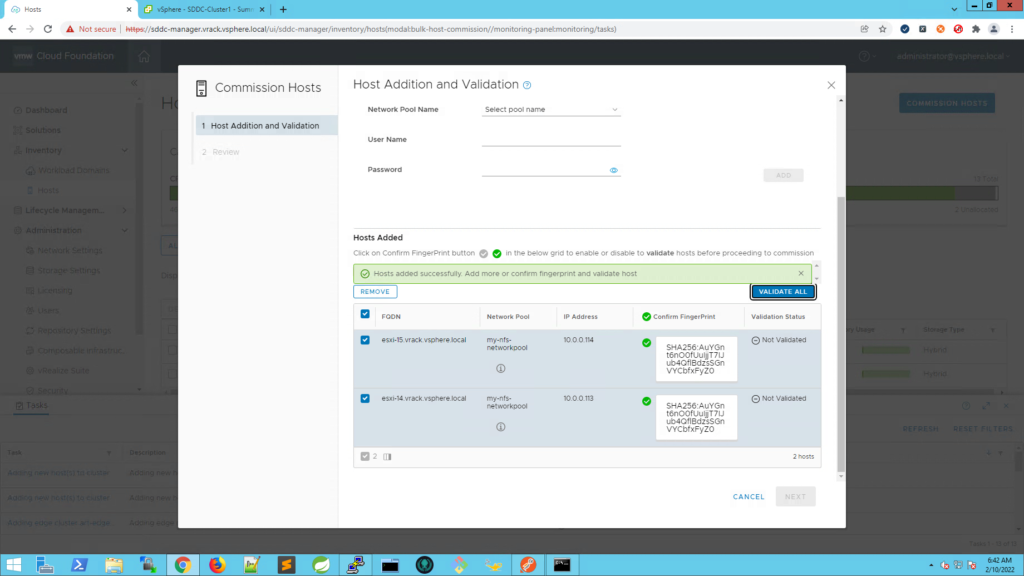
Task: Open the column toggle icon in grid footer
Action: tap(387, 457)
